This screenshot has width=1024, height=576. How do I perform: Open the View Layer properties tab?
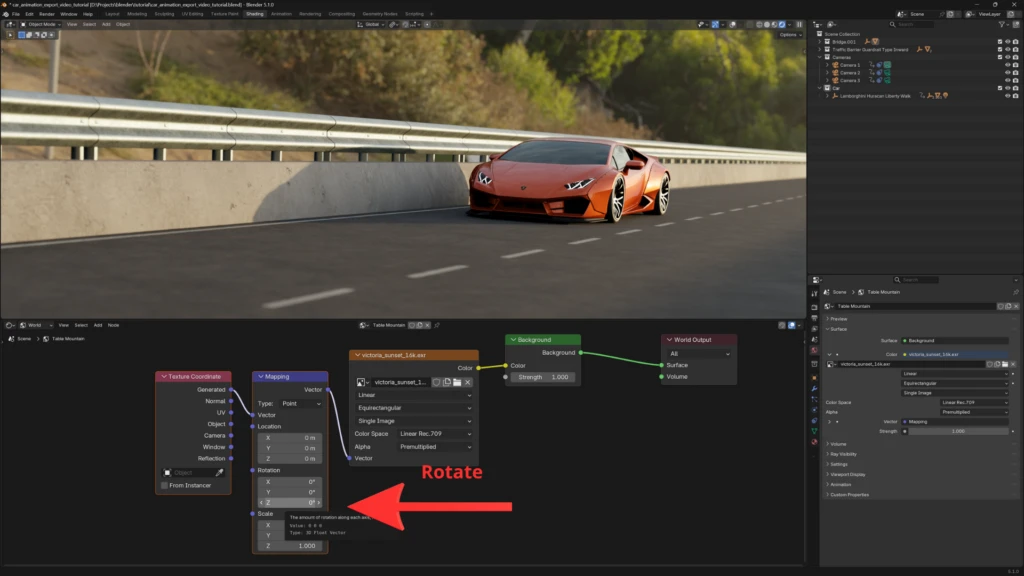[814, 328]
